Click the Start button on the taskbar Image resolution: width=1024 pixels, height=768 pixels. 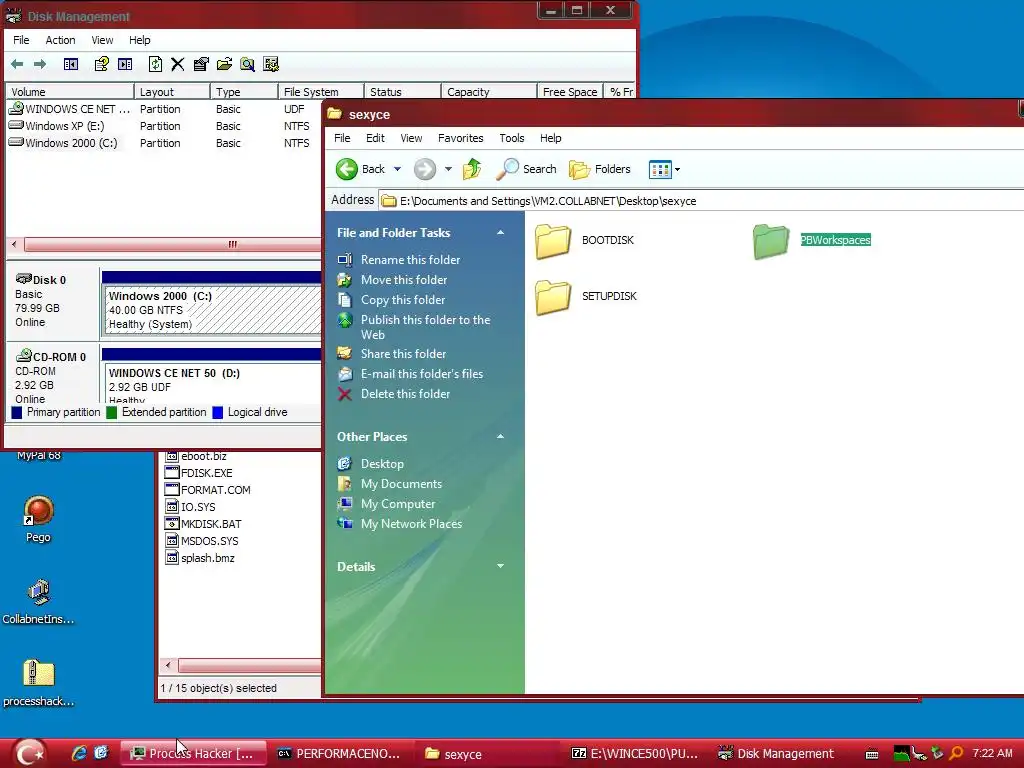tap(29, 753)
